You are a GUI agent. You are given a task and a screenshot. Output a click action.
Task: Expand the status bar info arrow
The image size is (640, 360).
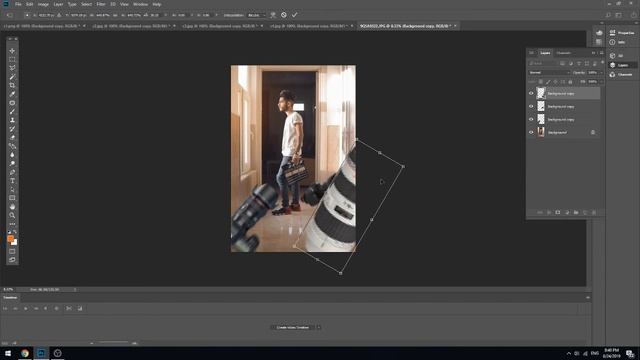[75, 289]
